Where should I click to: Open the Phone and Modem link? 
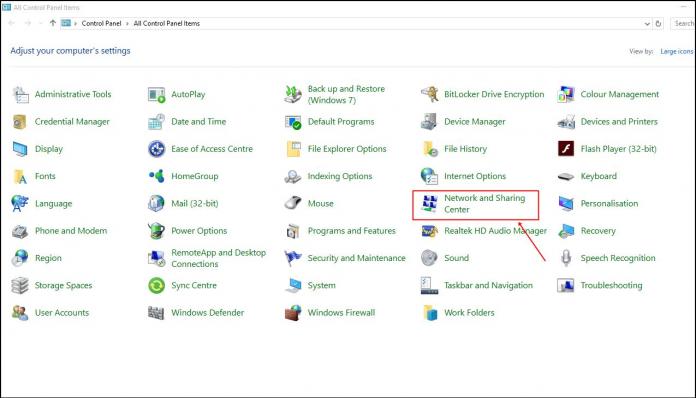tap(71, 231)
